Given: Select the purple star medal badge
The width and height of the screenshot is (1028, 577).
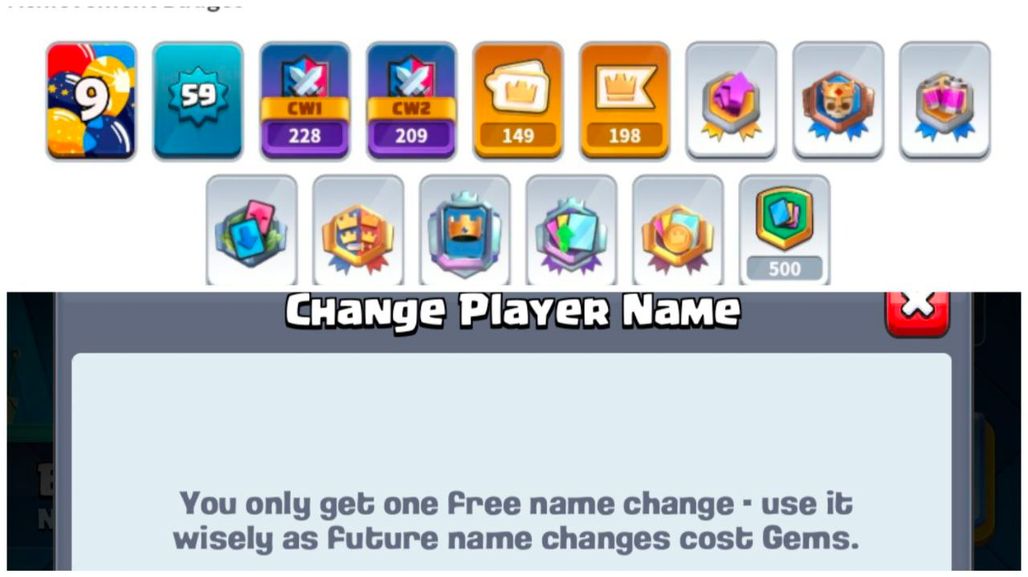Looking at the screenshot, I should (x=731, y=101).
